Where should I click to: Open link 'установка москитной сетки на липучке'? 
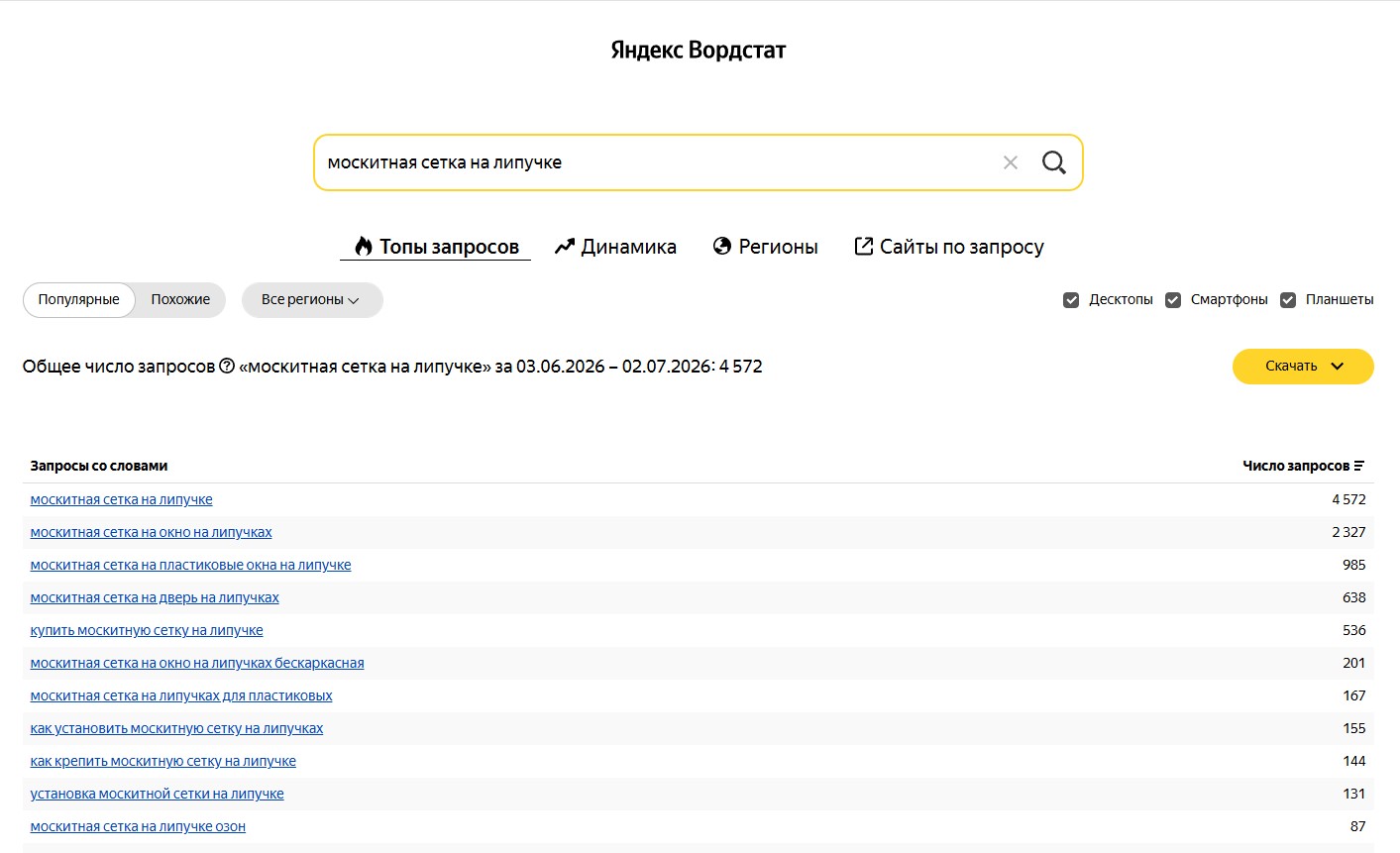[x=158, y=795]
